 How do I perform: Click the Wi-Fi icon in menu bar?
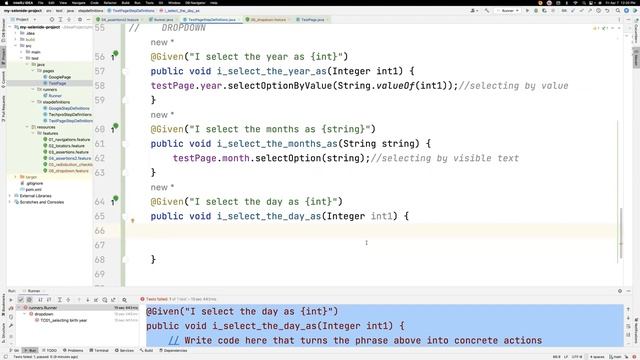click(575, 3)
